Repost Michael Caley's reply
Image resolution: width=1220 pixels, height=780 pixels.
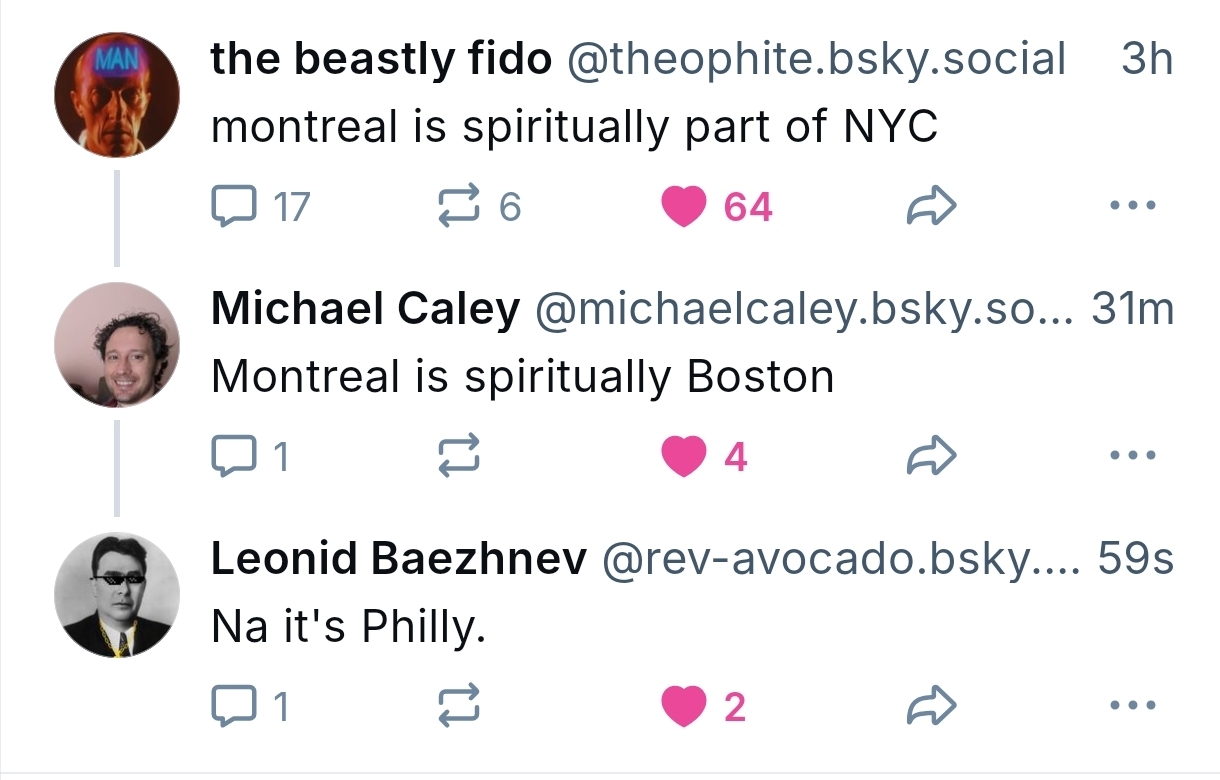click(x=460, y=457)
